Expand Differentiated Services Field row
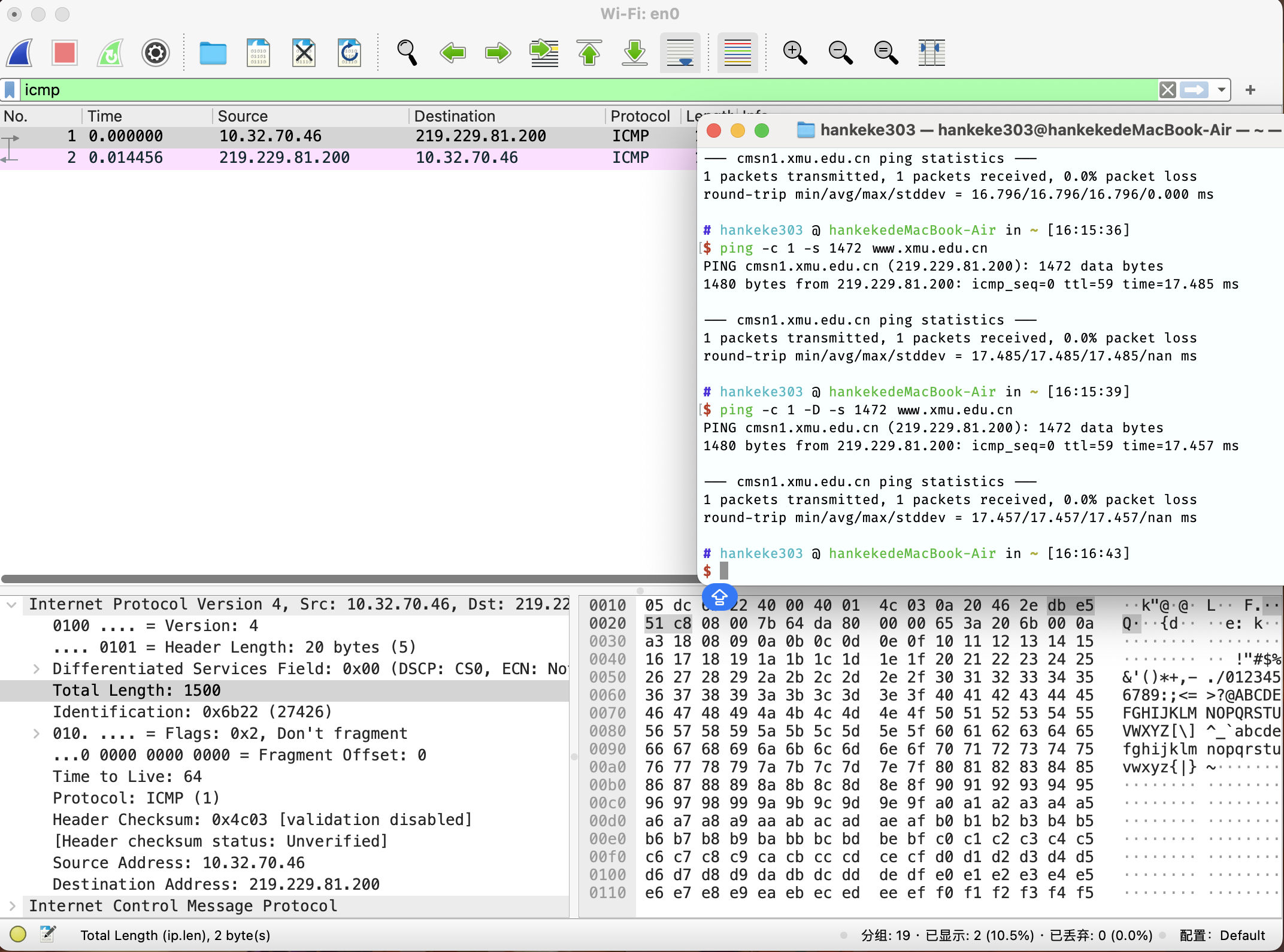The width and height of the screenshot is (1284, 952). point(36,669)
